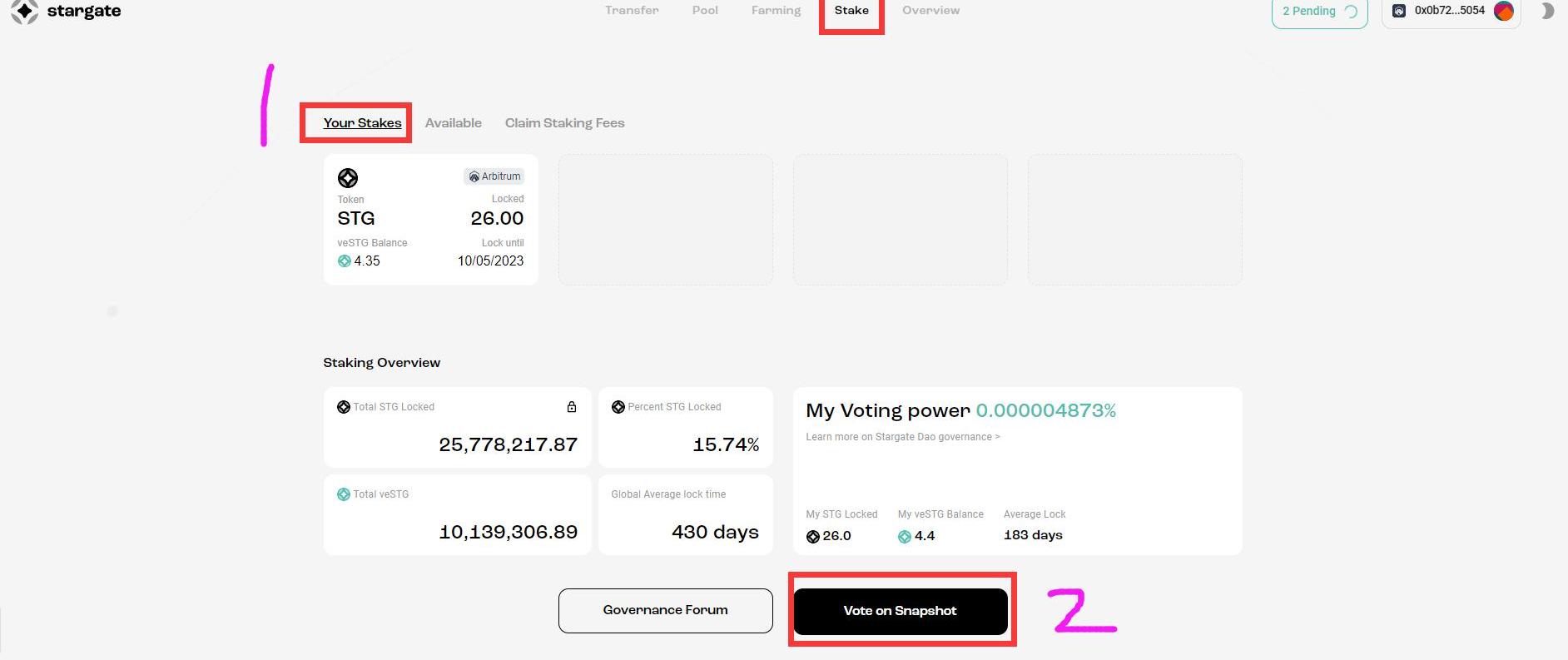Image resolution: width=1568 pixels, height=660 pixels.
Task: Go to the Overview tab
Action: pos(930,11)
